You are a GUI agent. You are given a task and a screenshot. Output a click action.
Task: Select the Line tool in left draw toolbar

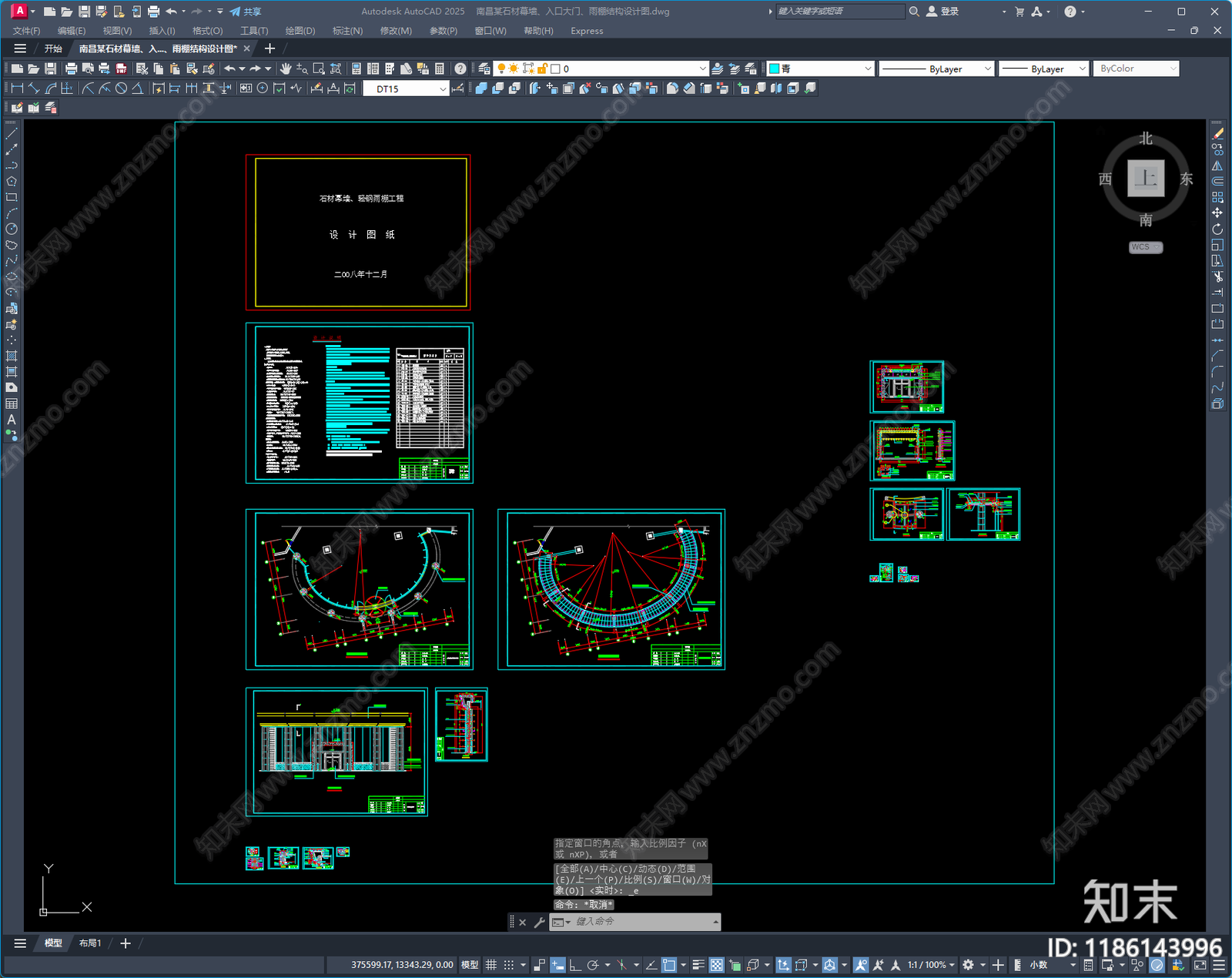12,134
